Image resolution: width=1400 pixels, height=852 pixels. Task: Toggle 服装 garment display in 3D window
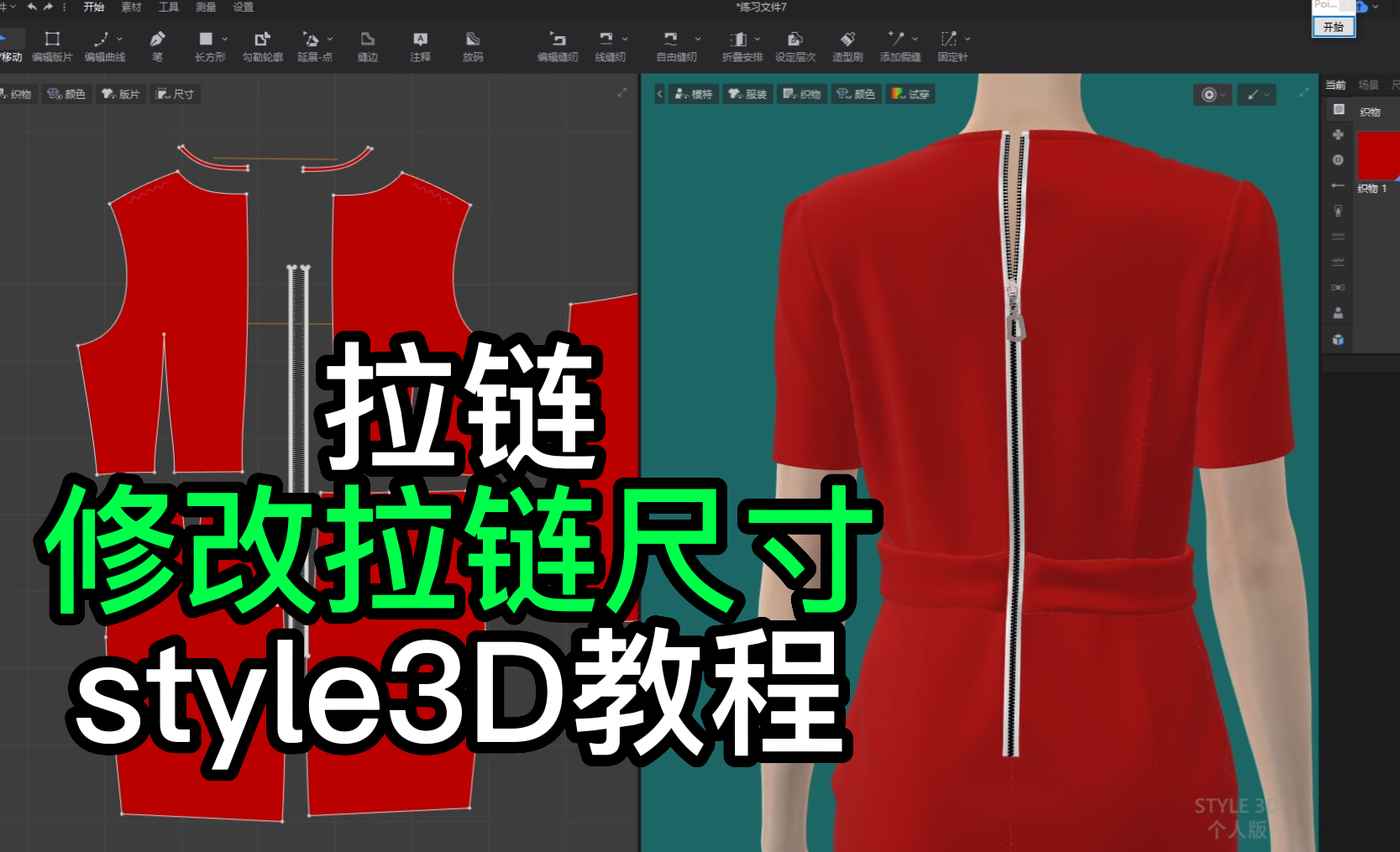(747, 94)
